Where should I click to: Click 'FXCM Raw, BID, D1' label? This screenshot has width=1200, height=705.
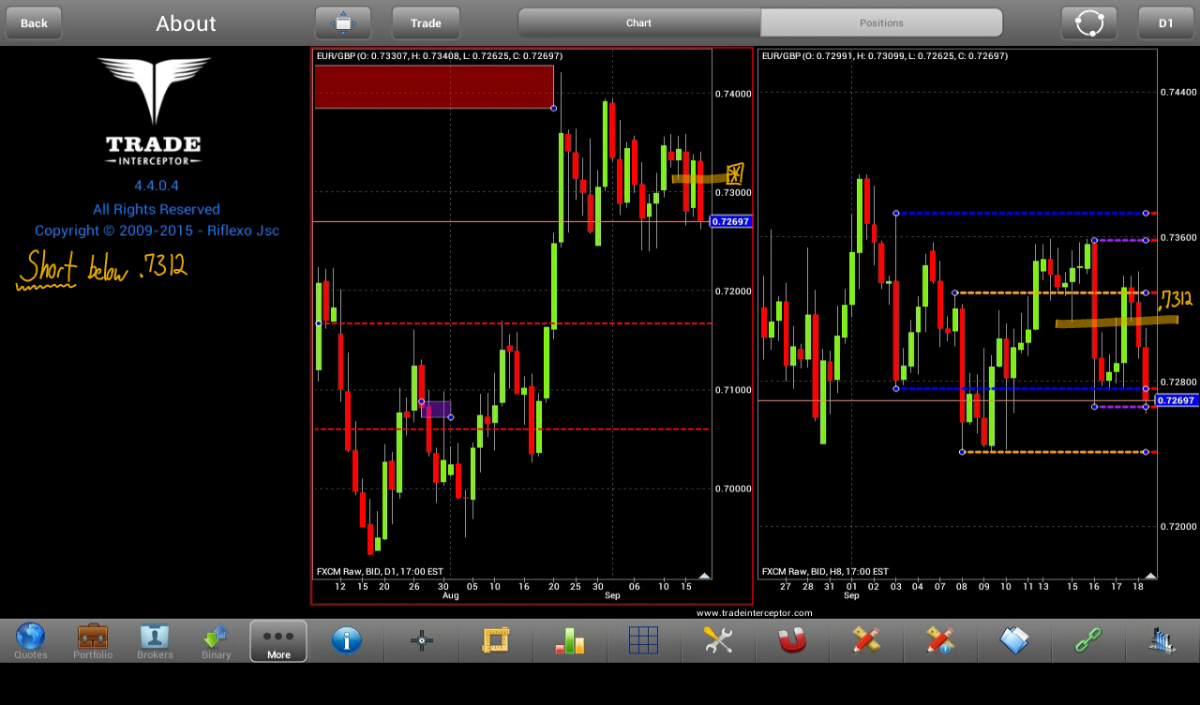coord(380,572)
